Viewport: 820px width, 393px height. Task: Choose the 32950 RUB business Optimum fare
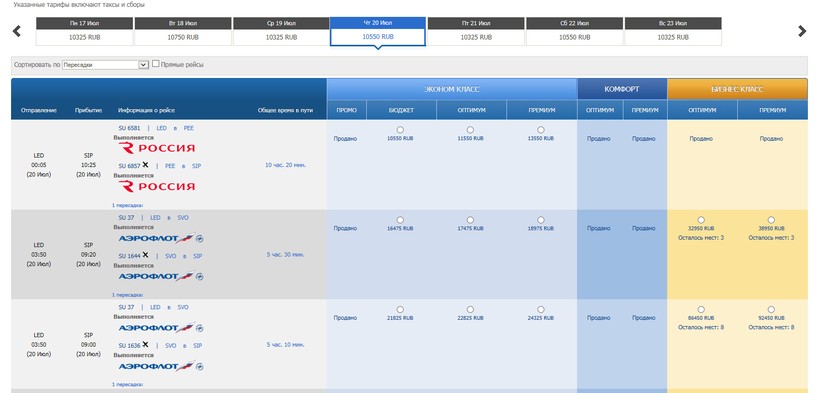(701, 220)
